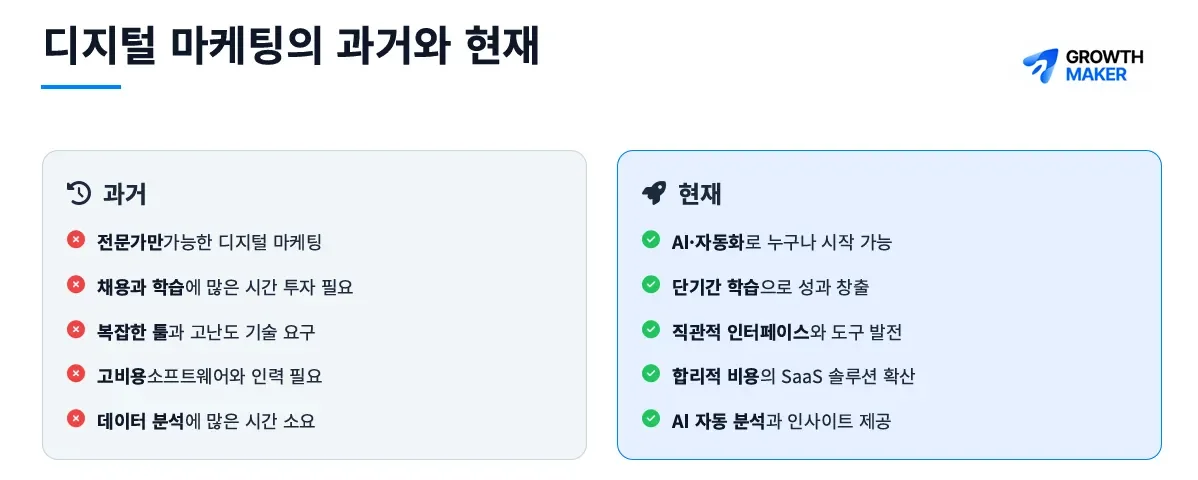
Task: Click the red X beside 채용과 학습
Action: coord(75,285)
